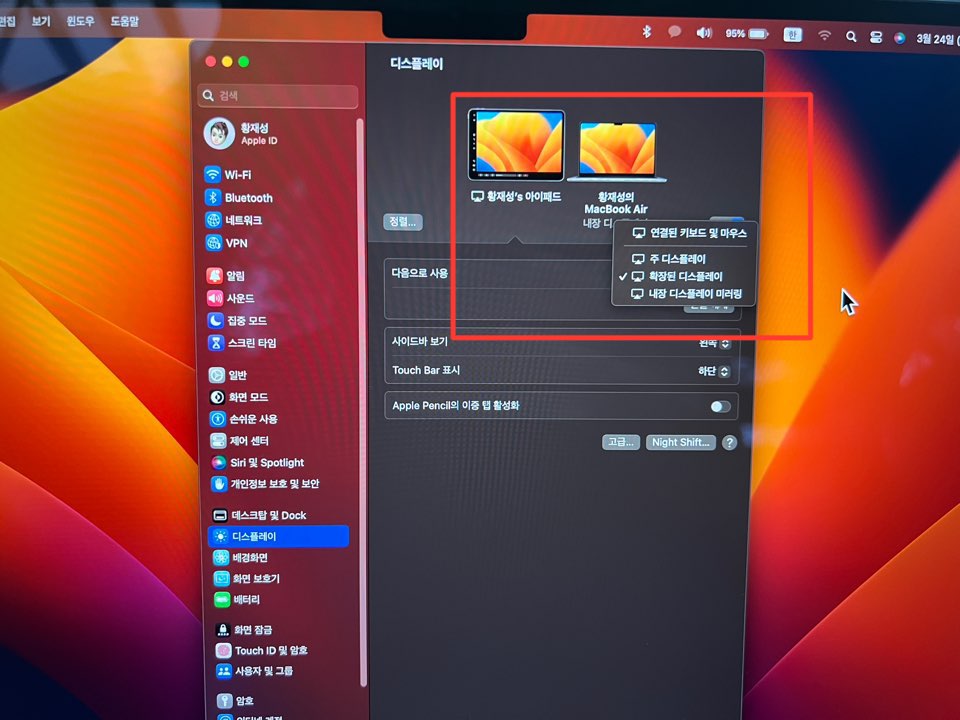Open the 황재성 Apple ID account

(242, 133)
